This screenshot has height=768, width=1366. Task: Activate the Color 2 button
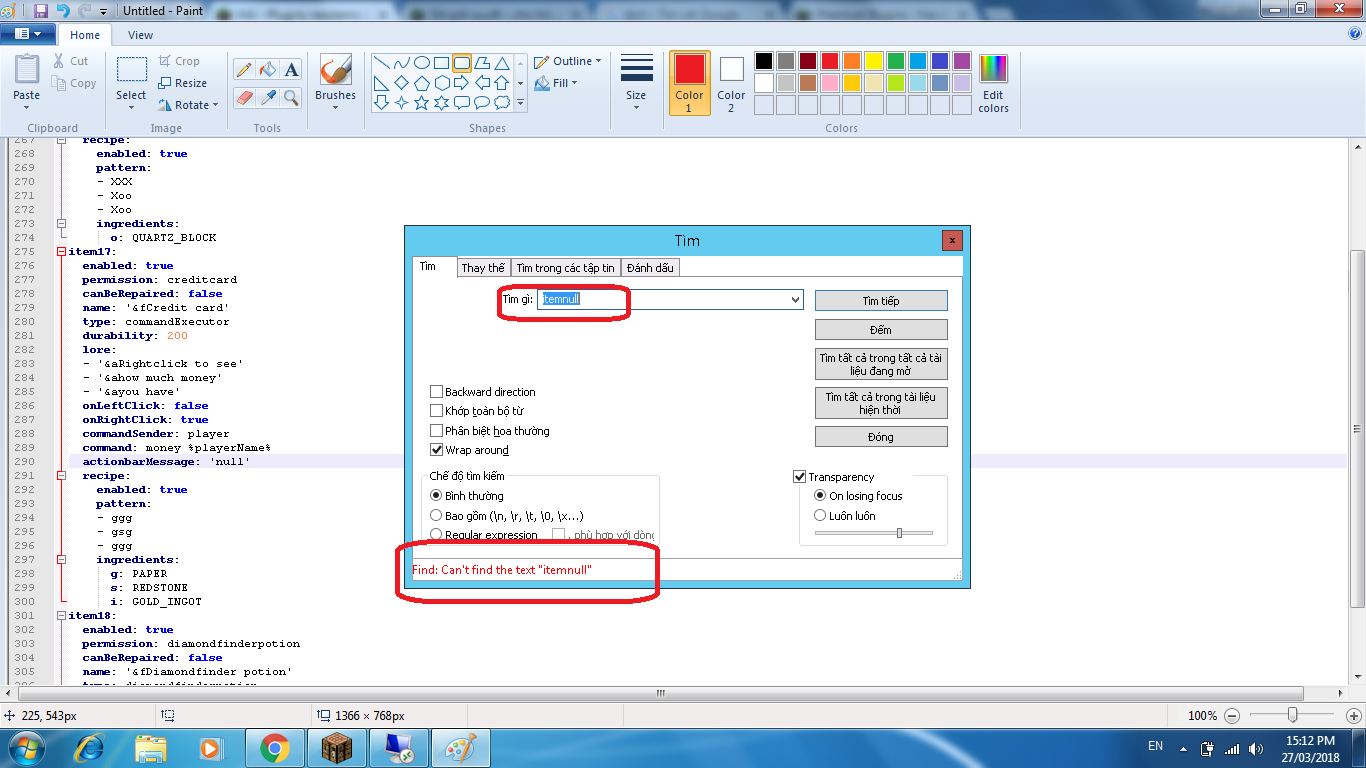pyautogui.click(x=731, y=82)
